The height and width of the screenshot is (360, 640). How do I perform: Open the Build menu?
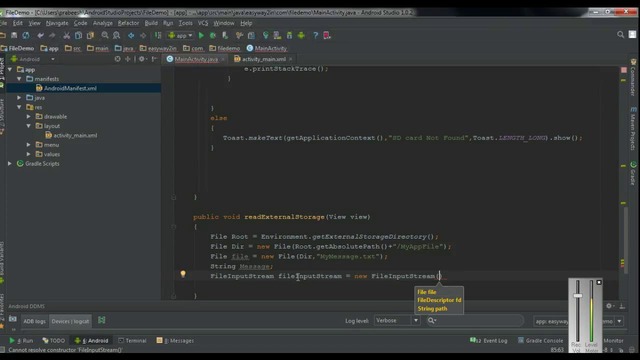[x=151, y=23]
